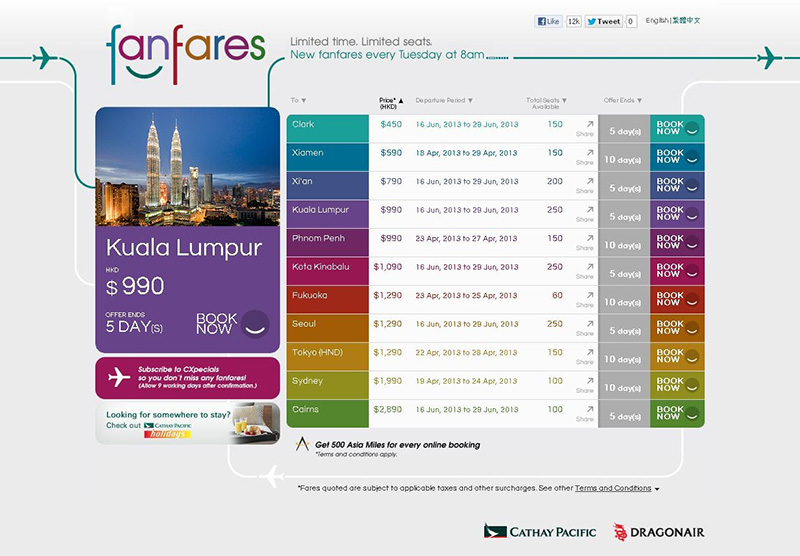Sort by Offer Ends column
Image resolution: width=800 pixels, height=556 pixels.
tap(622, 100)
